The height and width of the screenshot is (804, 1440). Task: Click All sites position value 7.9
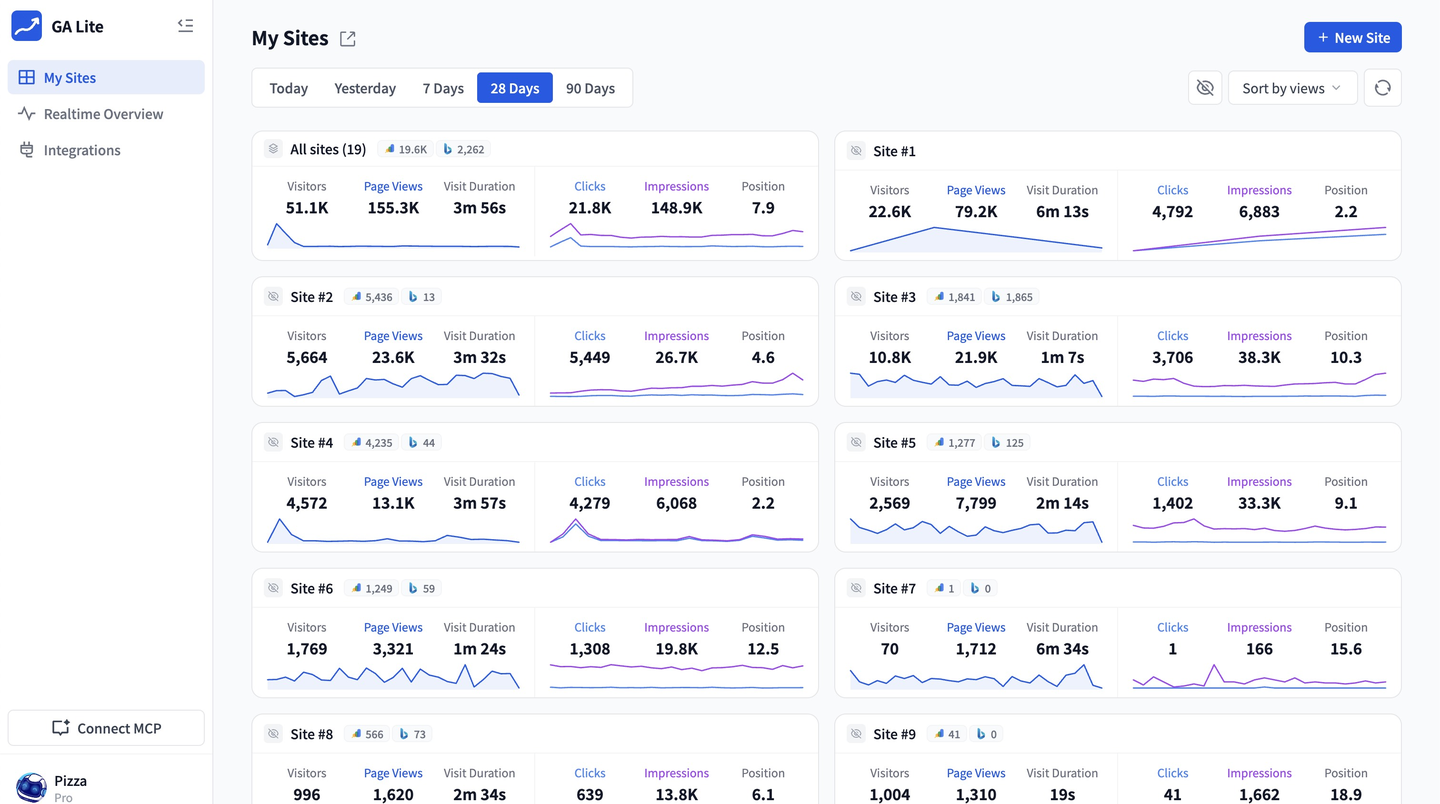pyautogui.click(x=763, y=208)
